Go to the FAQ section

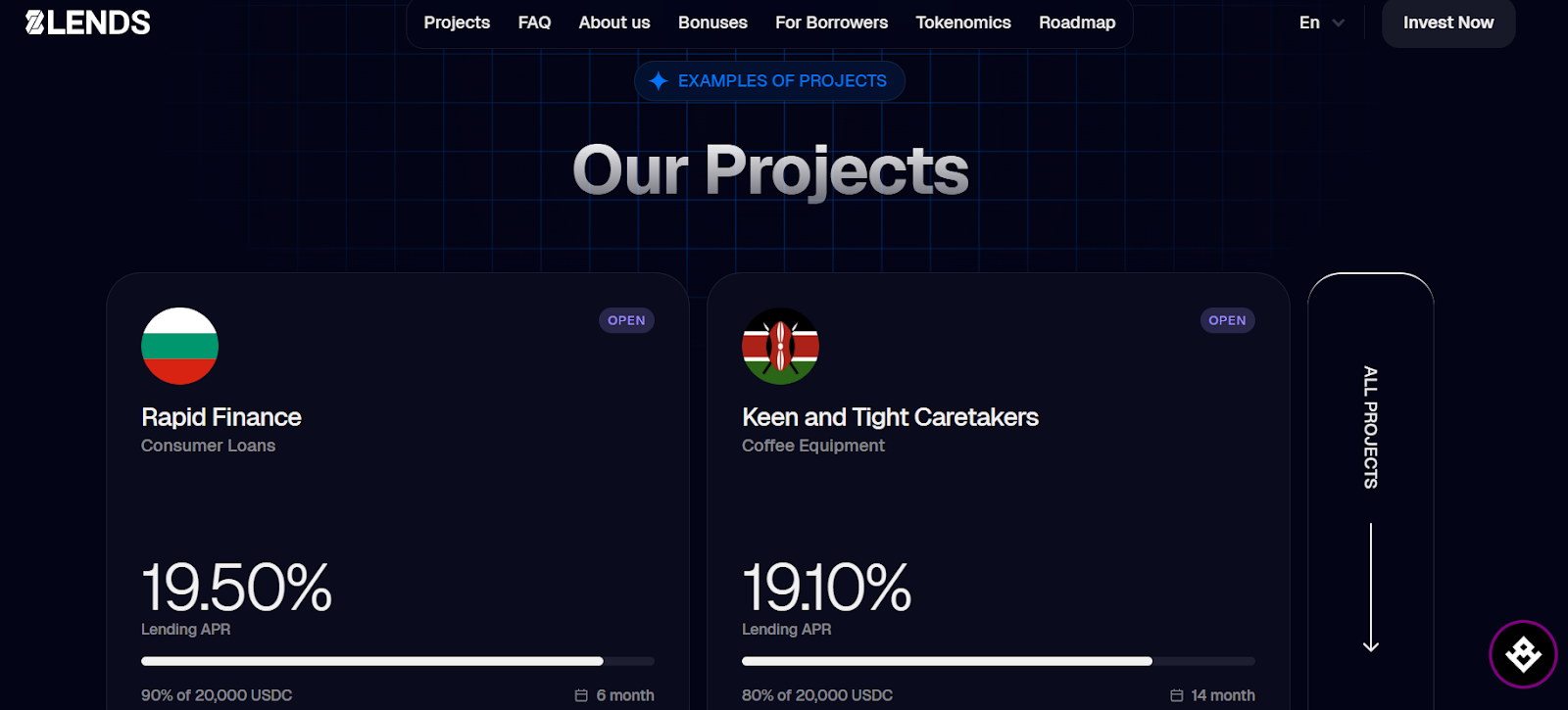coord(534,23)
